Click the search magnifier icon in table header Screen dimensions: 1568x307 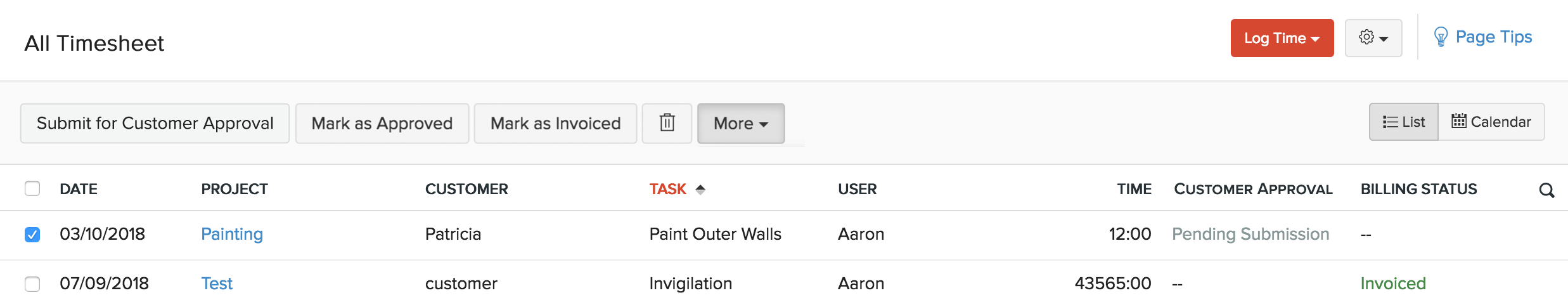pos(1546,190)
